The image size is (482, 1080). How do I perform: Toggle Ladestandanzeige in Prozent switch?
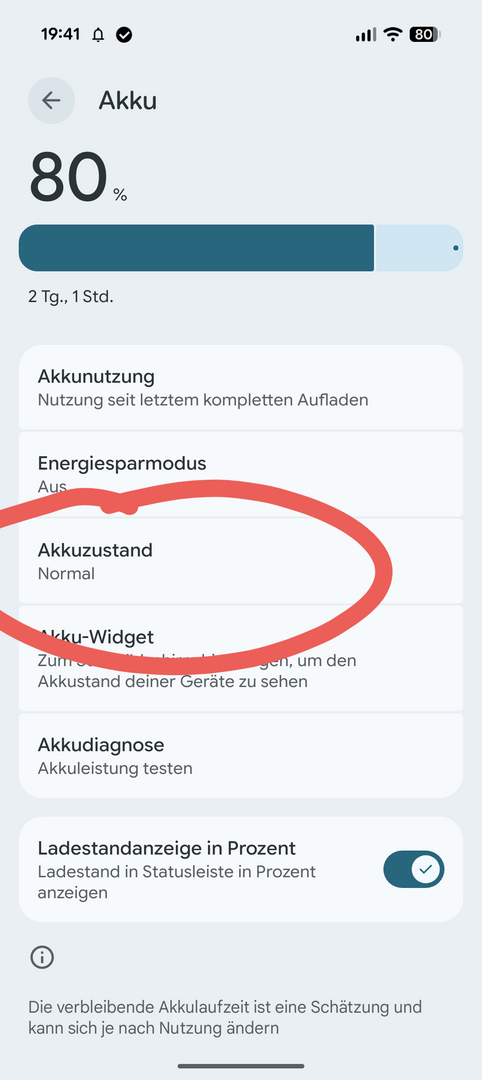[414, 869]
